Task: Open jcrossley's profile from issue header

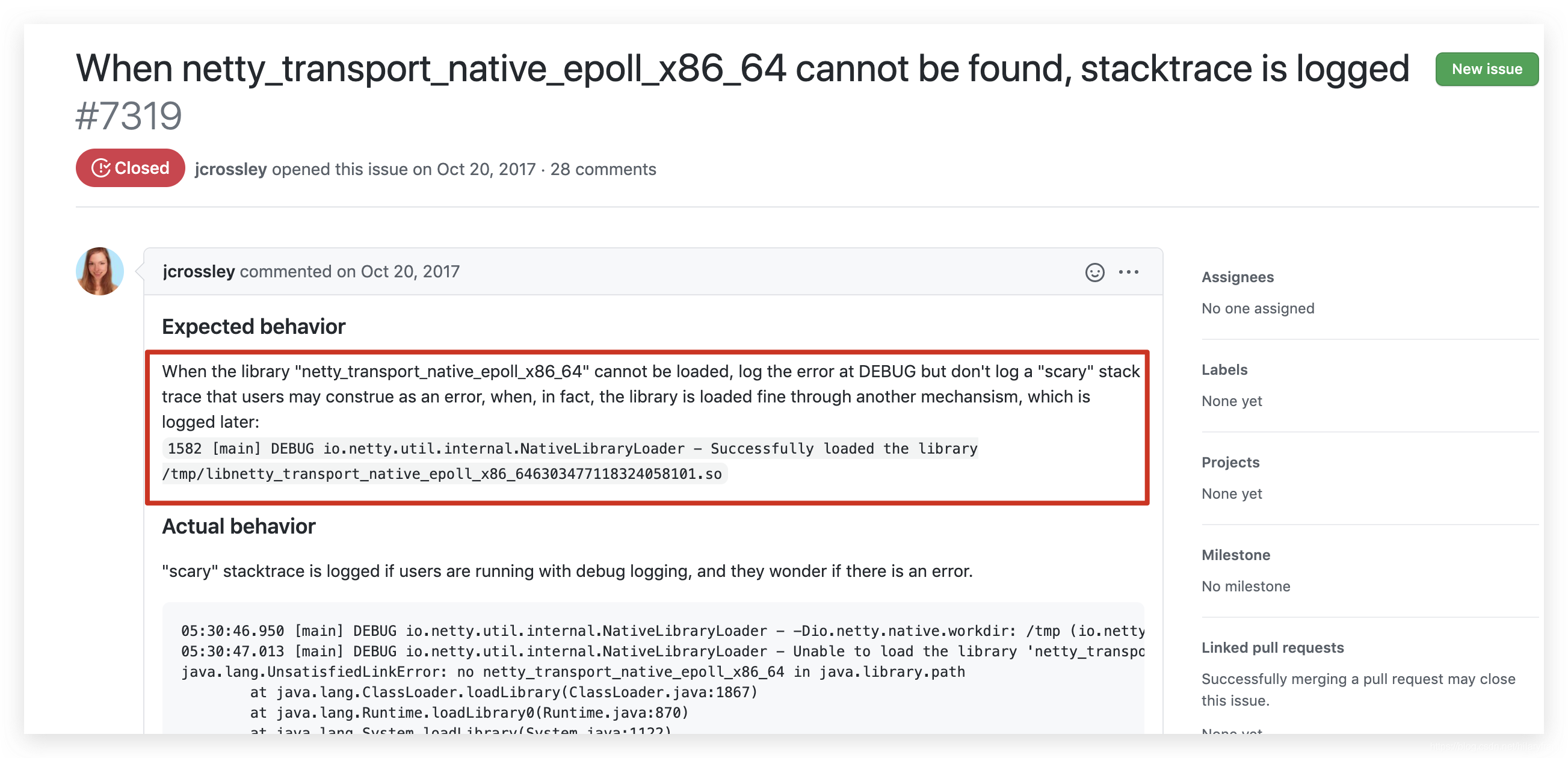Action: tap(230, 169)
